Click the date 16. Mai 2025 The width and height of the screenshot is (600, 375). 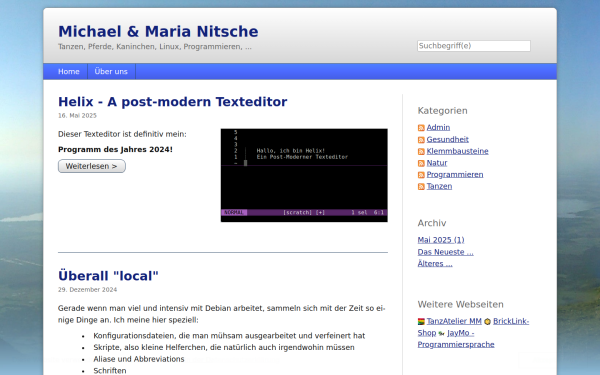pos(77,116)
